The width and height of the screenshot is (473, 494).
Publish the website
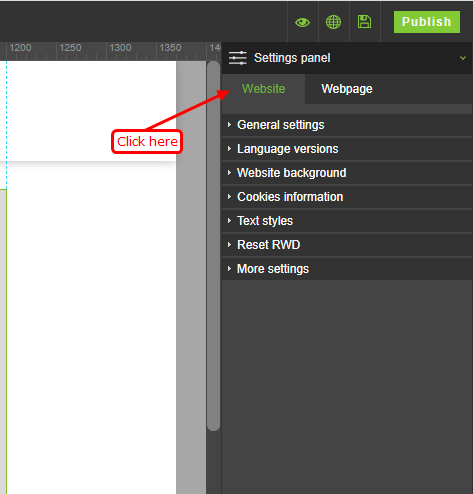click(427, 22)
